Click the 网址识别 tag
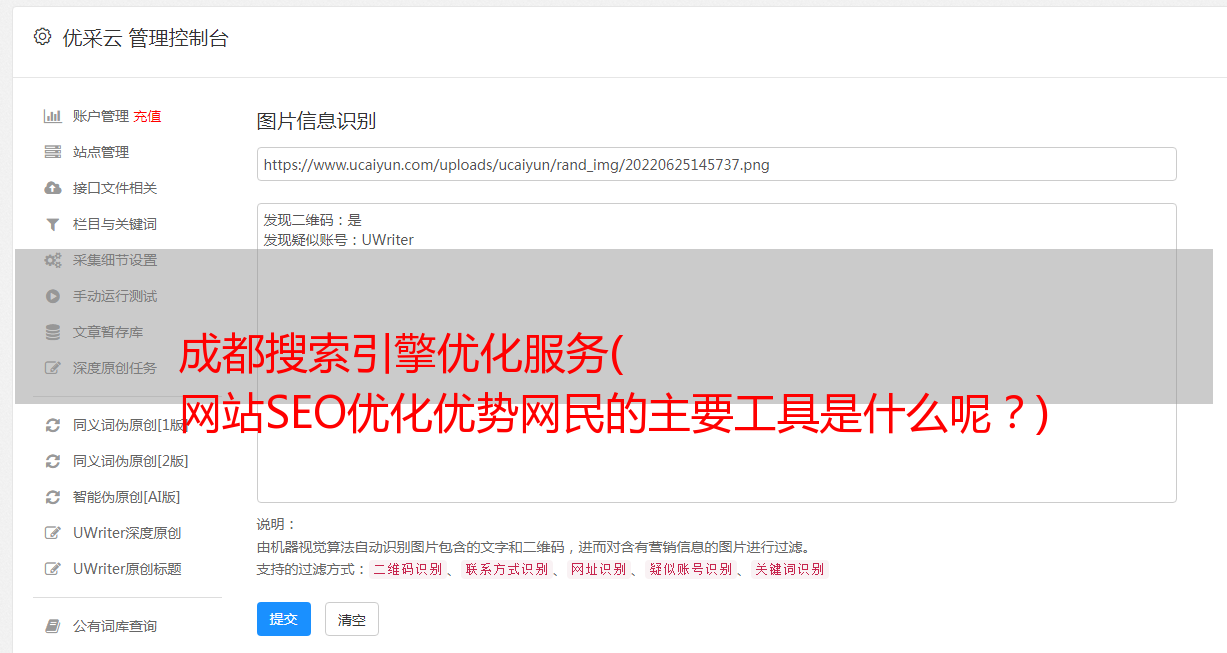Screen dimensions: 1227x653 point(598,569)
